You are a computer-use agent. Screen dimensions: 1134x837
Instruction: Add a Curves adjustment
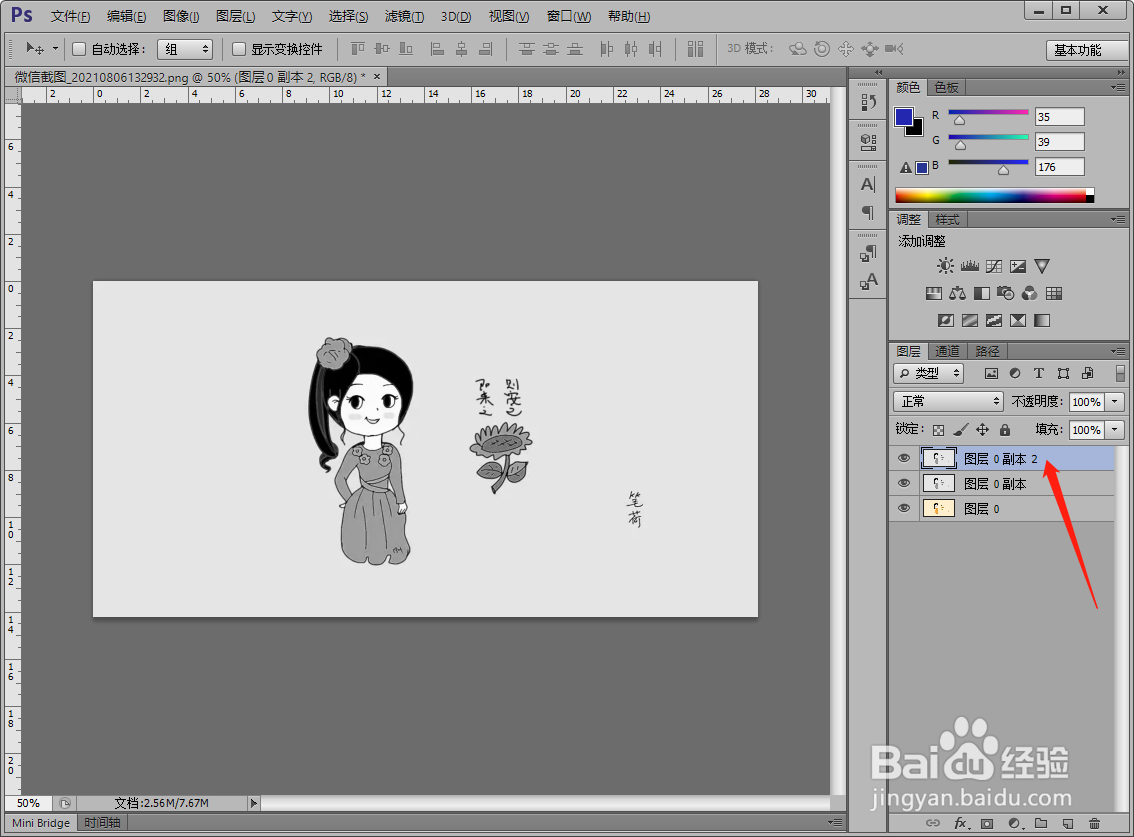tap(994, 266)
